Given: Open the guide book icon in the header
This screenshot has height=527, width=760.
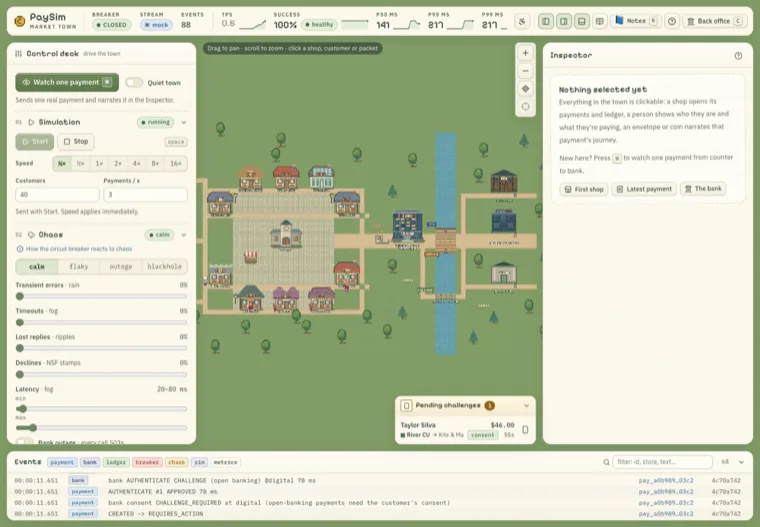Looking at the screenshot, I should [600, 21].
